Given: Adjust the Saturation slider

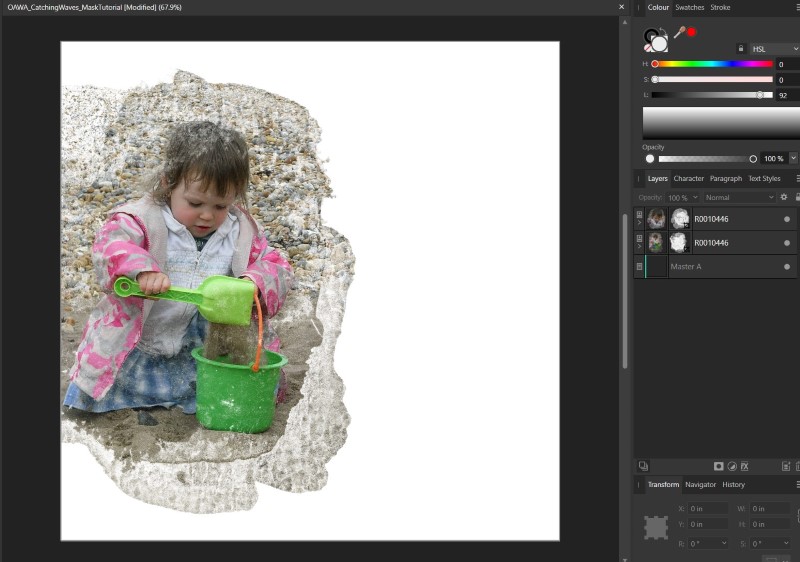Looking at the screenshot, I should click(x=713, y=80).
